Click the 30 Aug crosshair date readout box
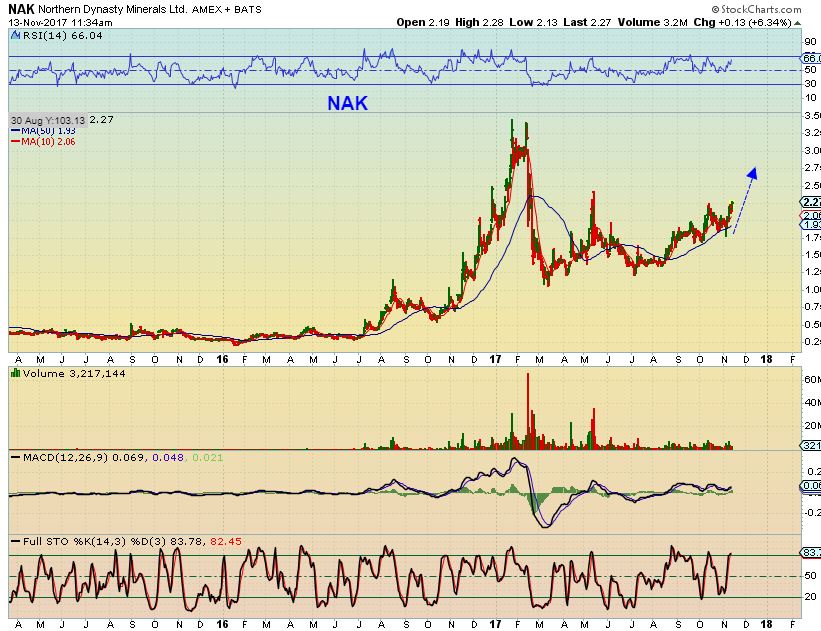Viewport: 821px width, 631px height. pyautogui.click(x=48, y=120)
